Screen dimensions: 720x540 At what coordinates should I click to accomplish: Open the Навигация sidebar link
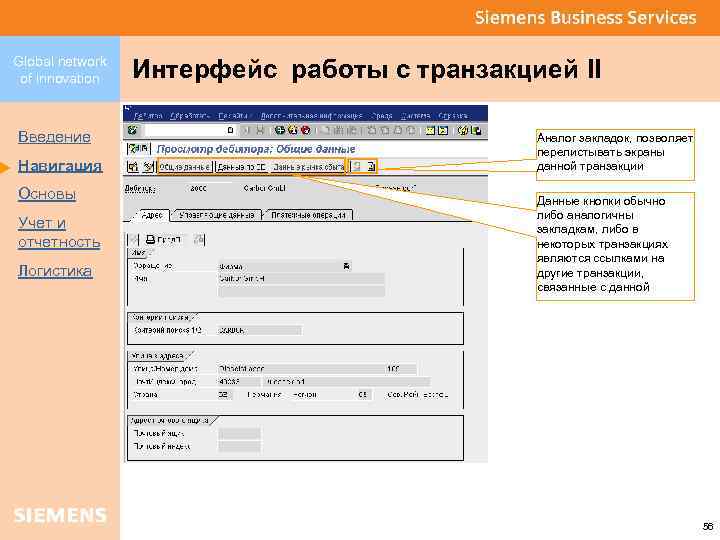pyautogui.click(x=60, y=166)
